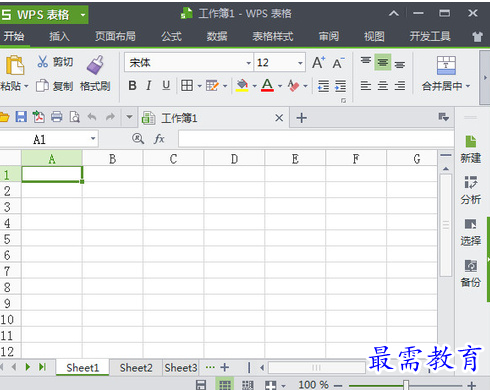490x390 pixels.
Task: Toggle center text horizontally
Action: pyautogui.click(x=383, y=86)
